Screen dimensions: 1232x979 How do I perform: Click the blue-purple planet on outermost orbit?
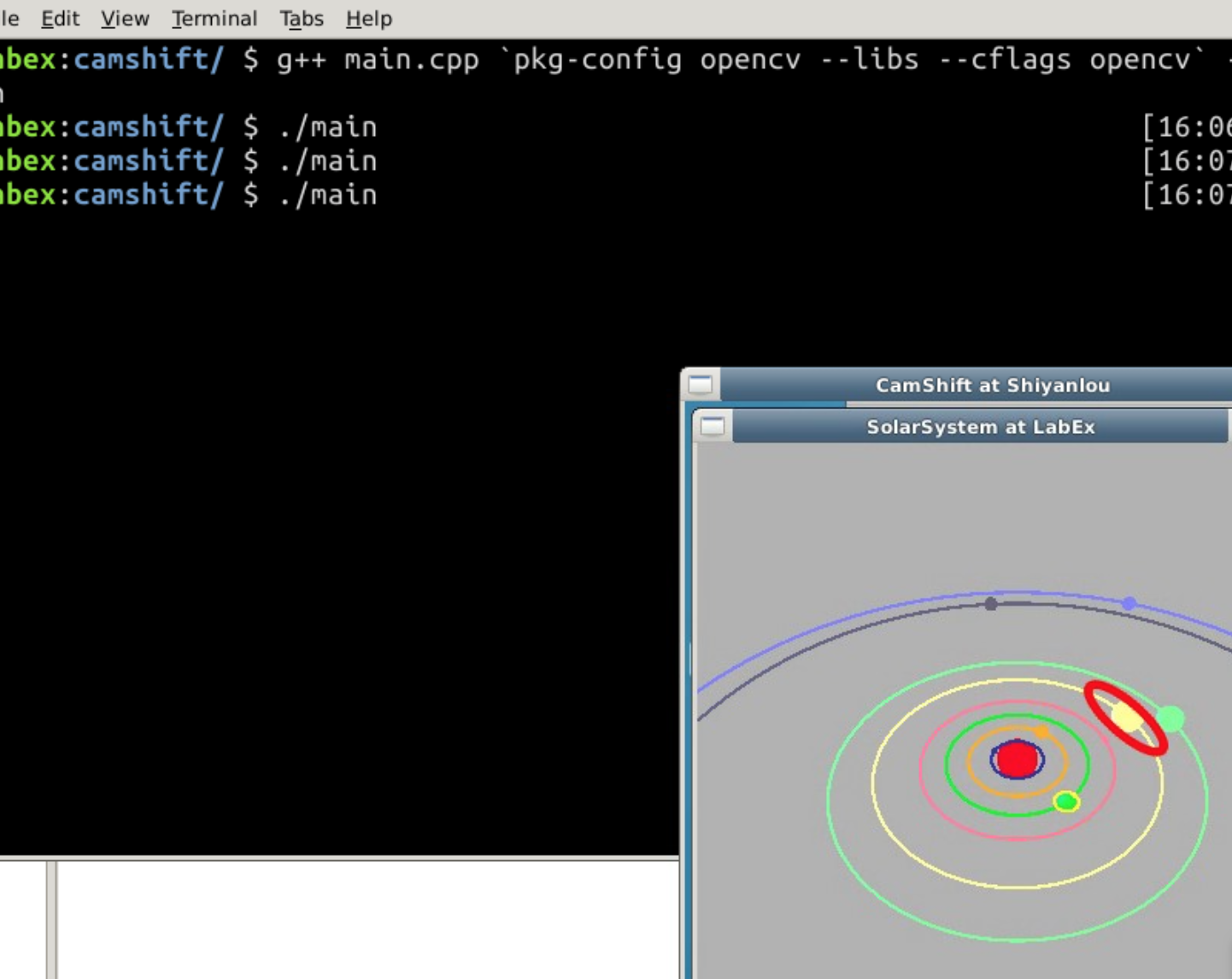1129,603
